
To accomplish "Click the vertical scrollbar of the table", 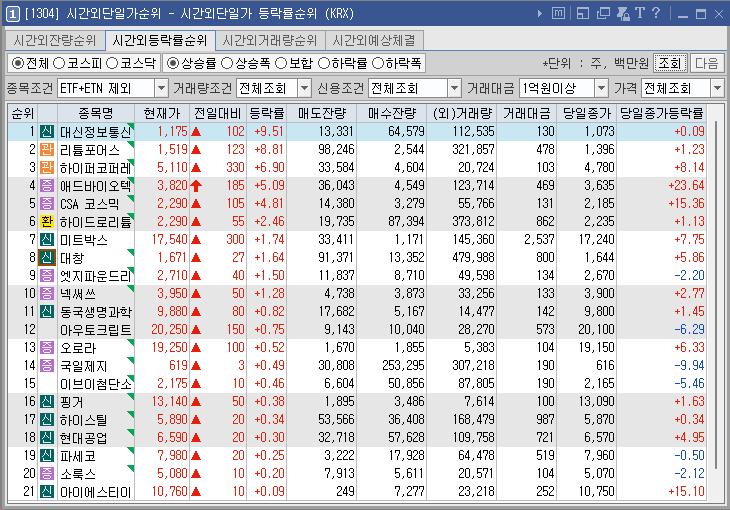I will [716, 296].
